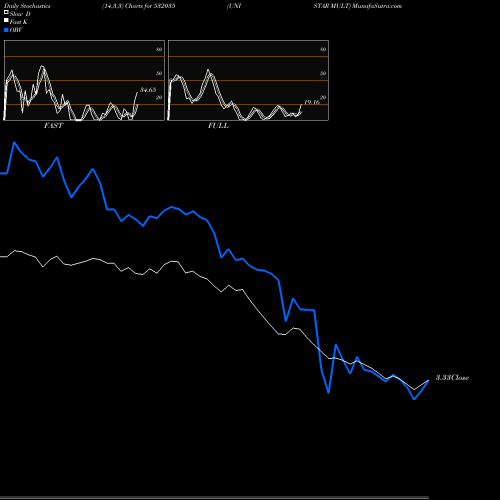Click the FULL stochastic chart panel
This screenshot has height=500, width=500.
pyautogui.click(x=248, y=80)
